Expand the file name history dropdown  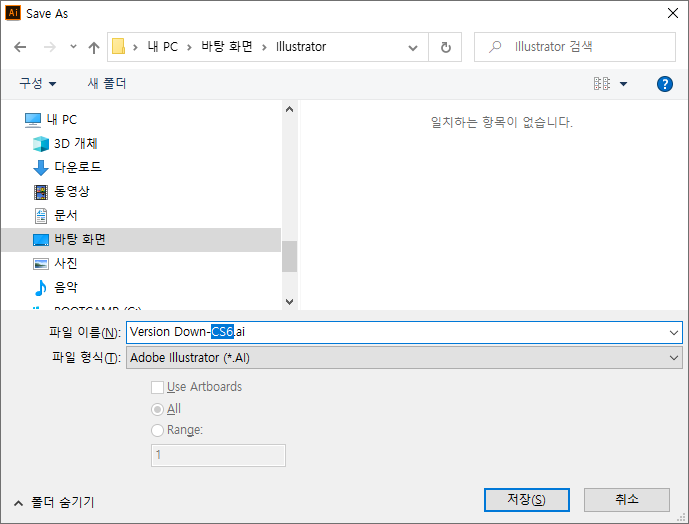(x=673, y=332)
